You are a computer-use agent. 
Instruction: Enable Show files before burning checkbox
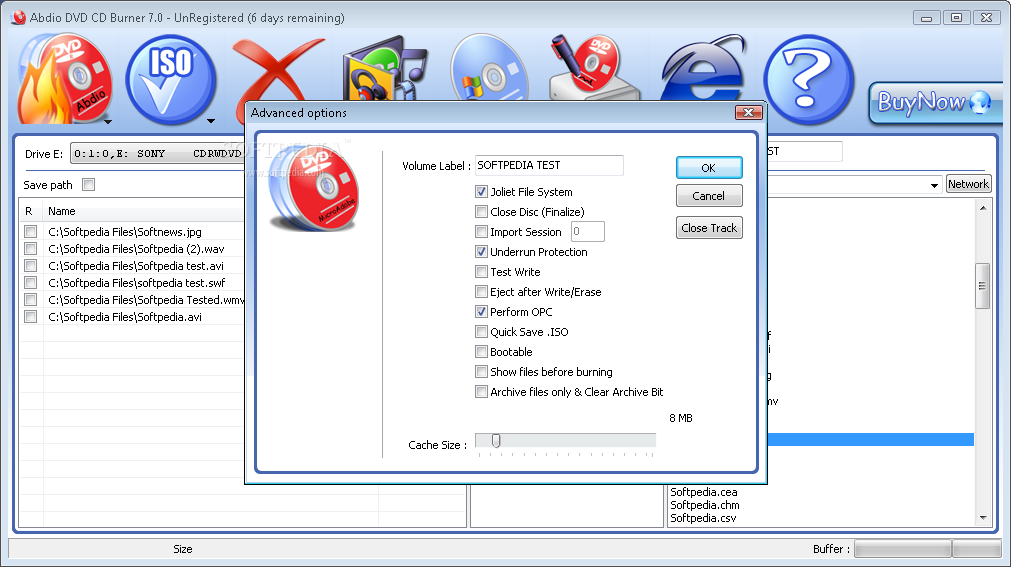coord(481,372)
